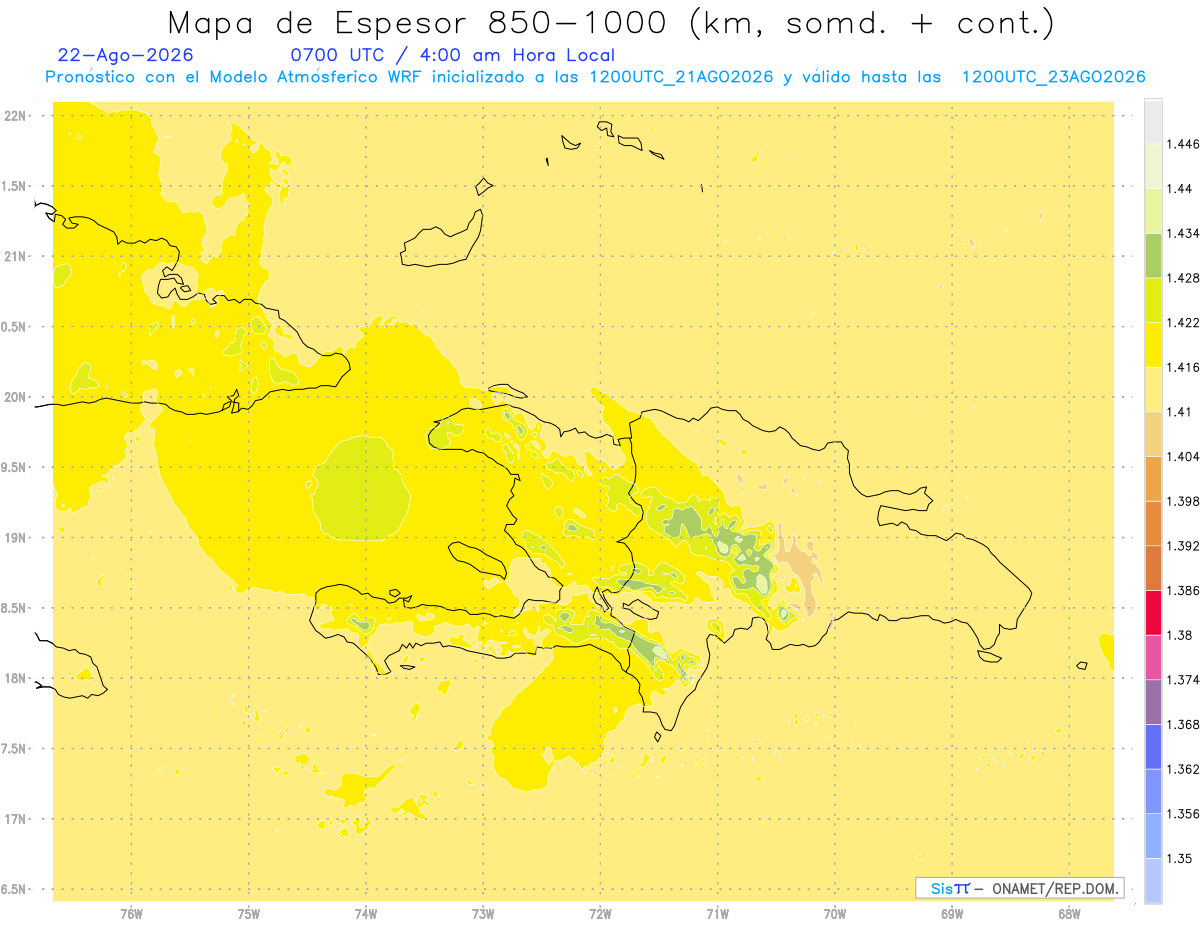Click the orange 1.398–1.404 legend swatch

(x=1153, y=478)
